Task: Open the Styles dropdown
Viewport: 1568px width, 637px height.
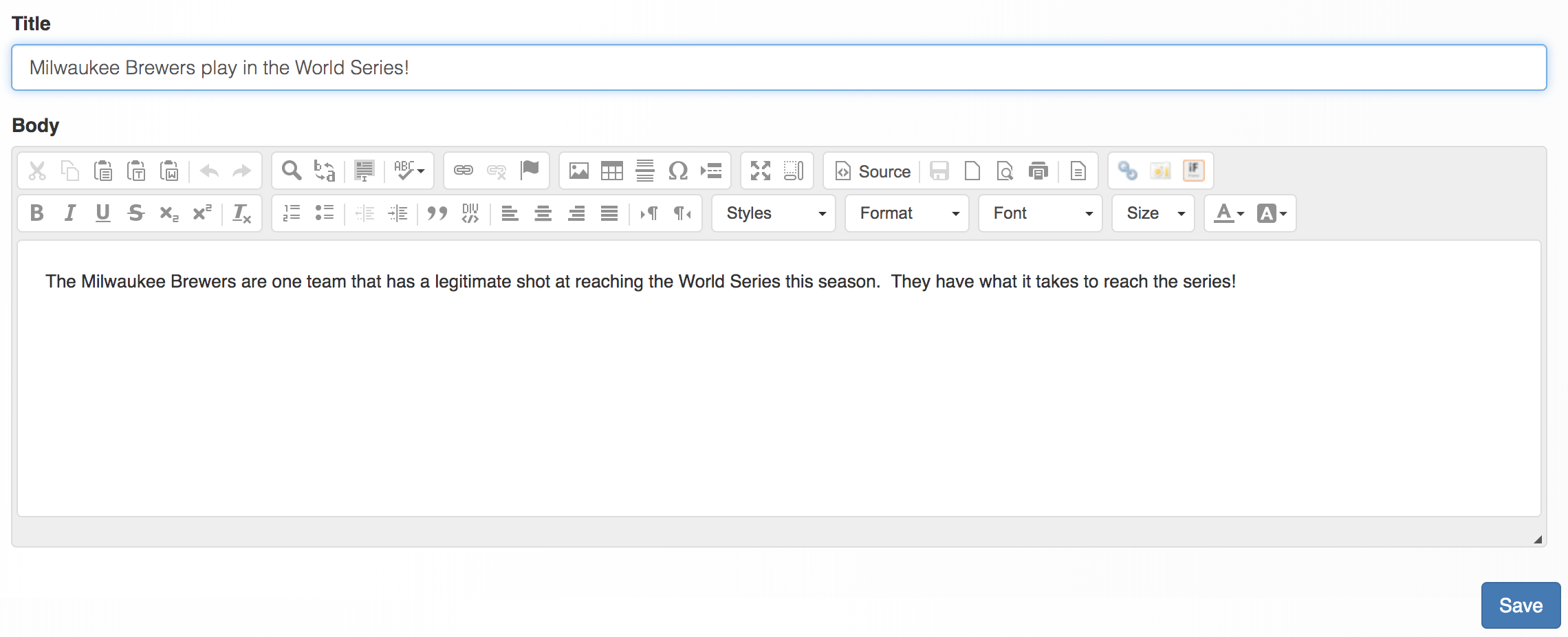Action: 774,213
